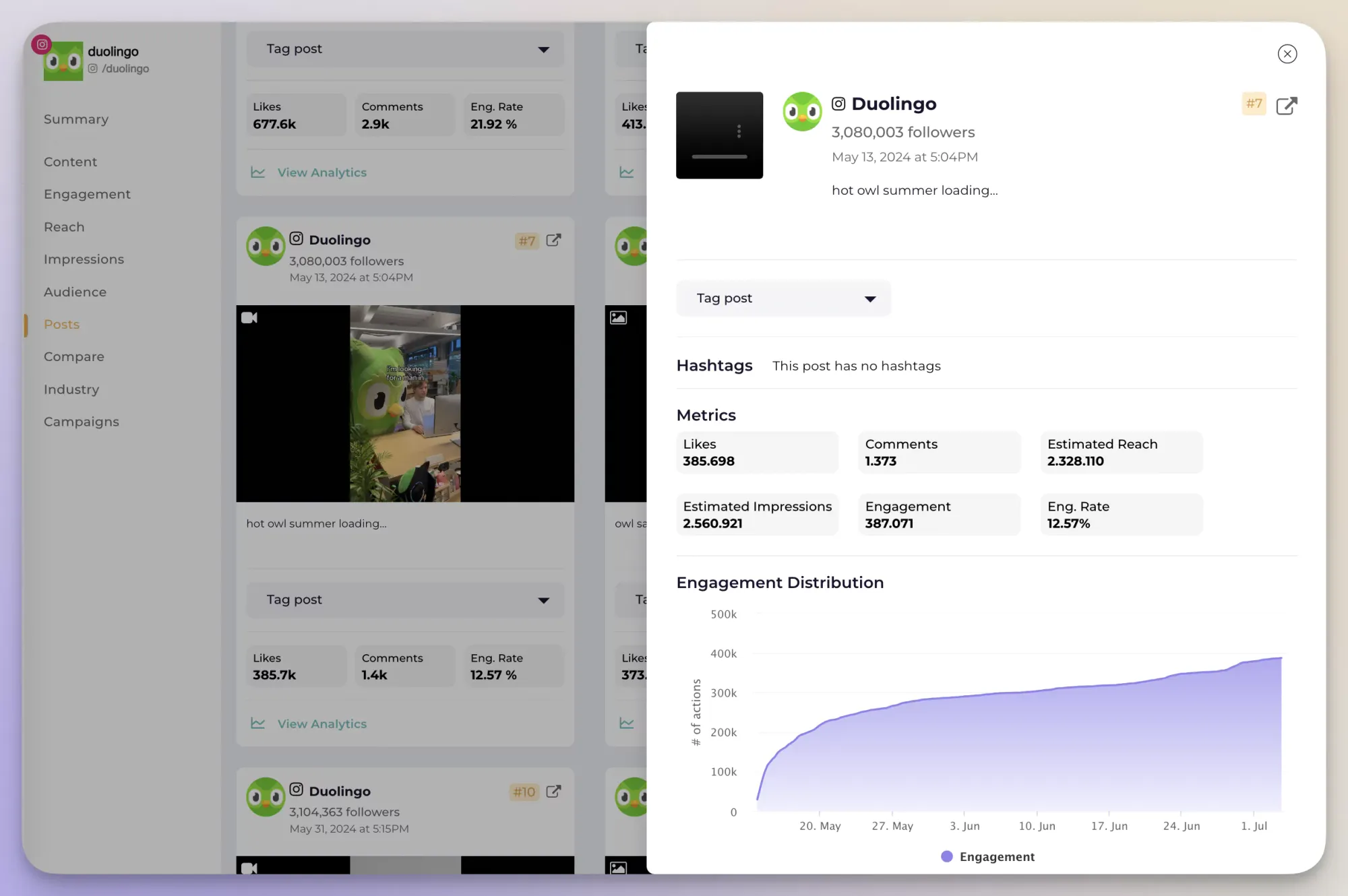Image resolution: width=1348 pixels, height=896 pixels.
Task: Select Impressions in the sidebar
Action: coord(84,259)
